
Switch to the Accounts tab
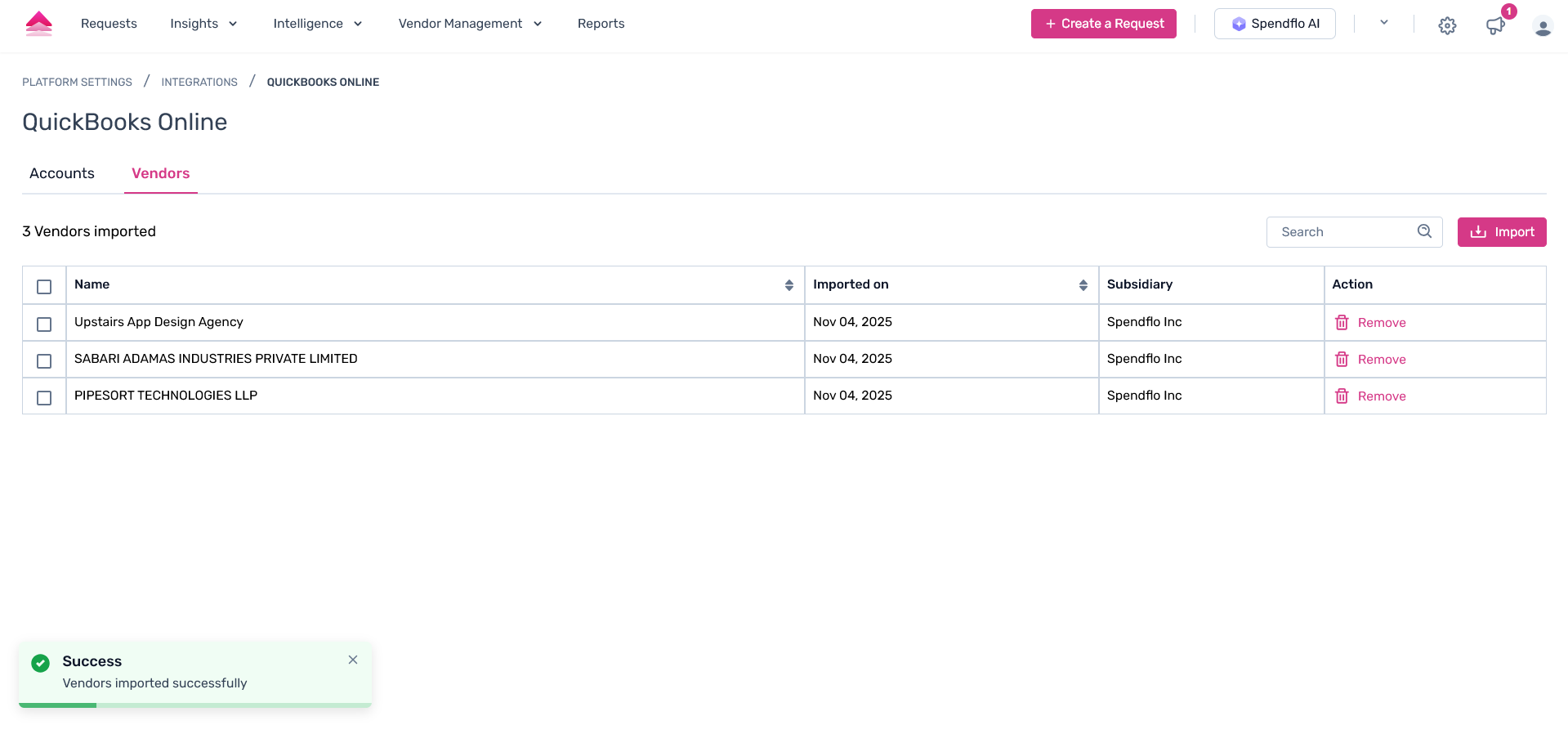tap(62, 173)
